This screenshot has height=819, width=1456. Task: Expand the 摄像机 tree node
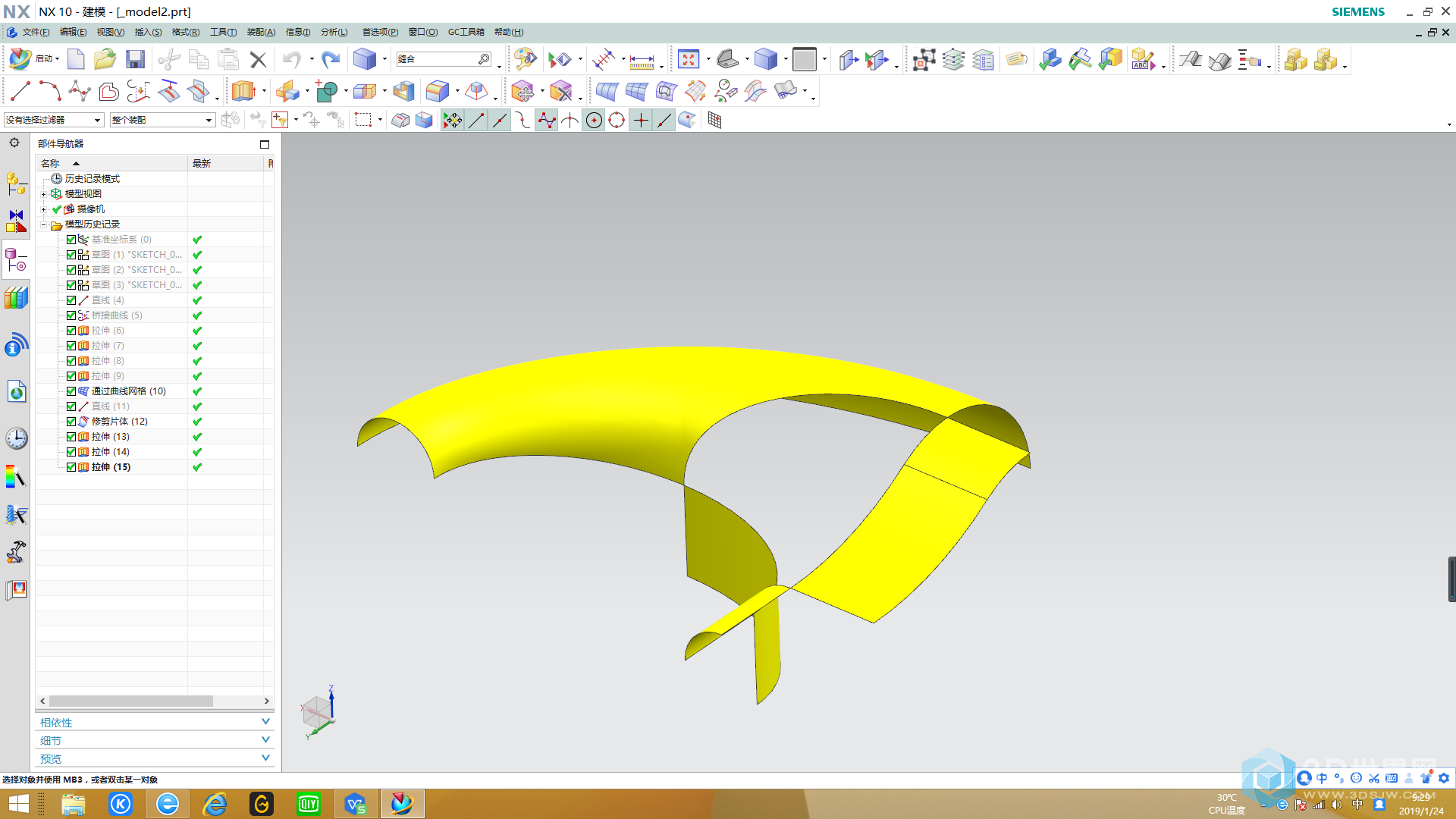pos(44,209)
